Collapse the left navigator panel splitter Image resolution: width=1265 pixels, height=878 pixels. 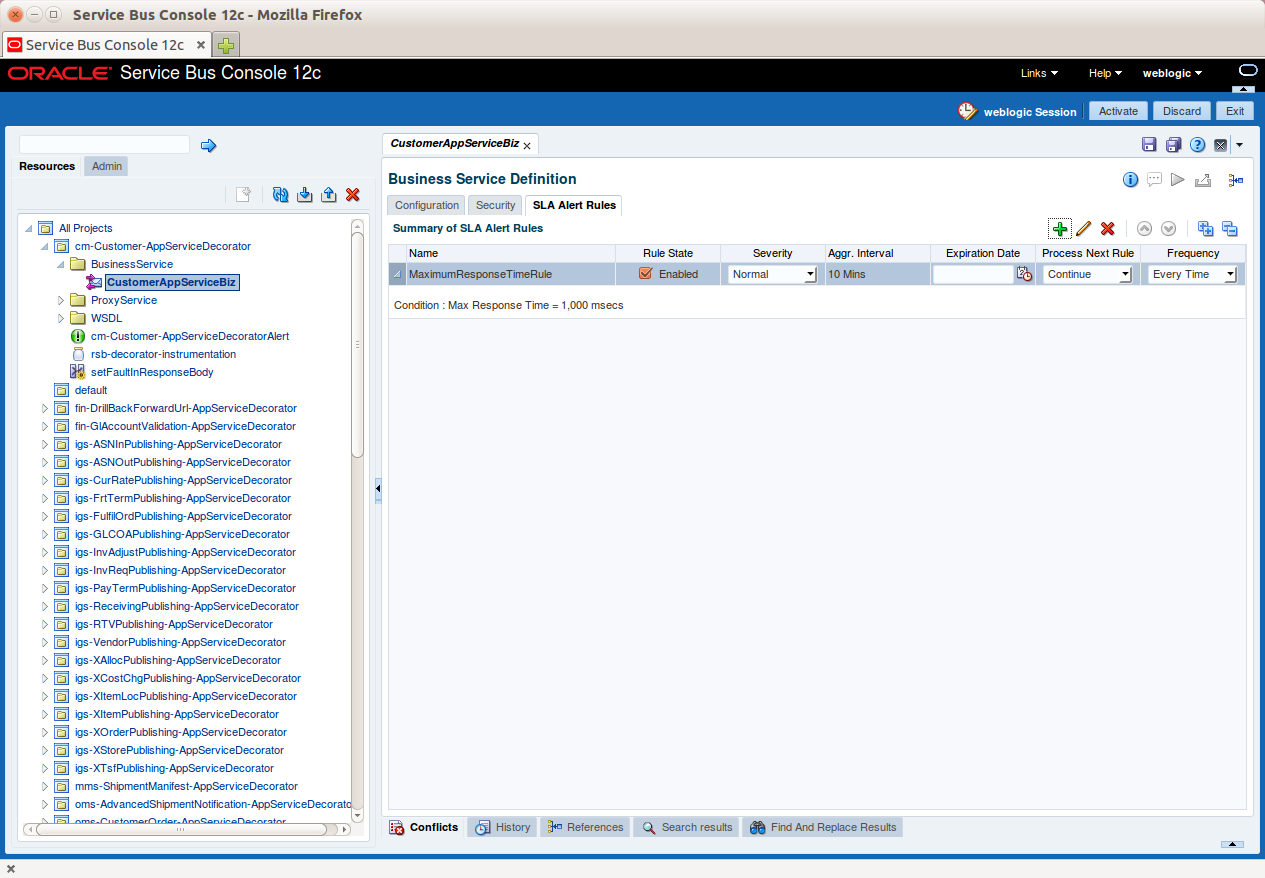[x=378, y=489]
